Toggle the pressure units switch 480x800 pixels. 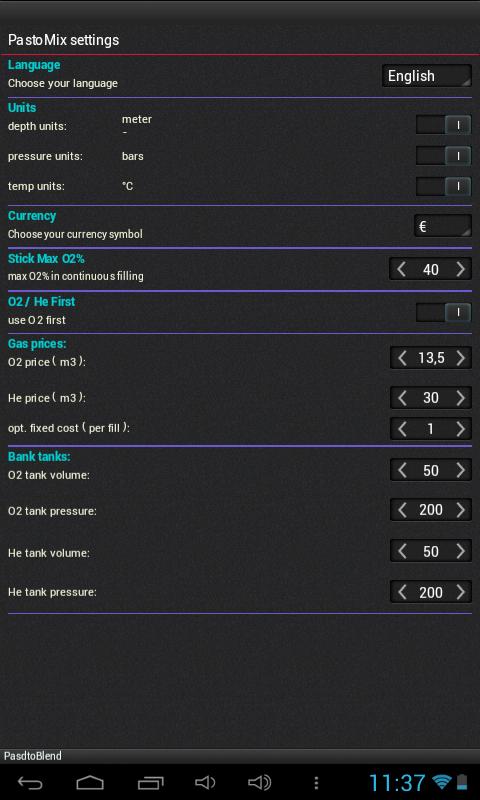[x=443, y=156]
